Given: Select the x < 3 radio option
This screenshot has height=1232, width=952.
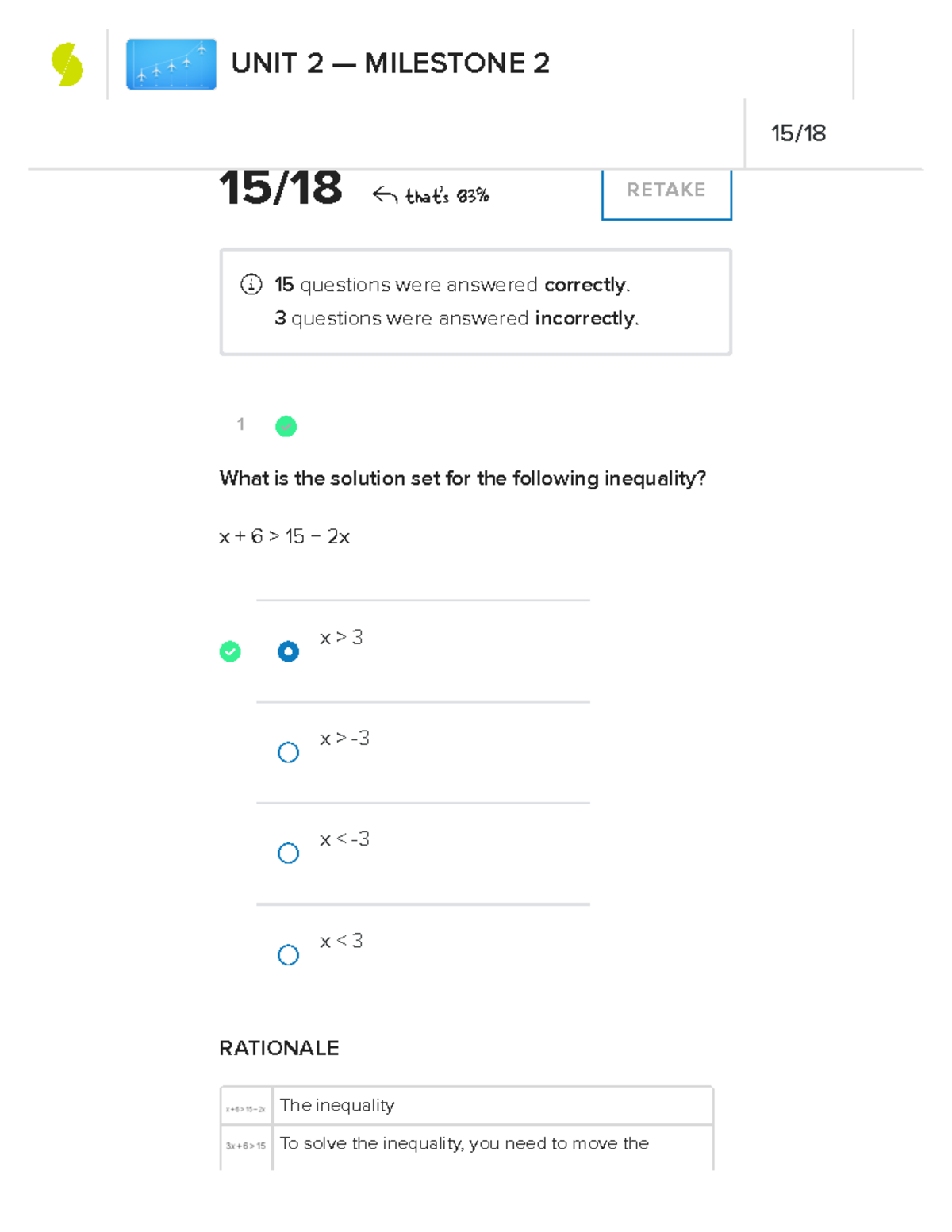Looking at the screenshot, I should point(288,954).
